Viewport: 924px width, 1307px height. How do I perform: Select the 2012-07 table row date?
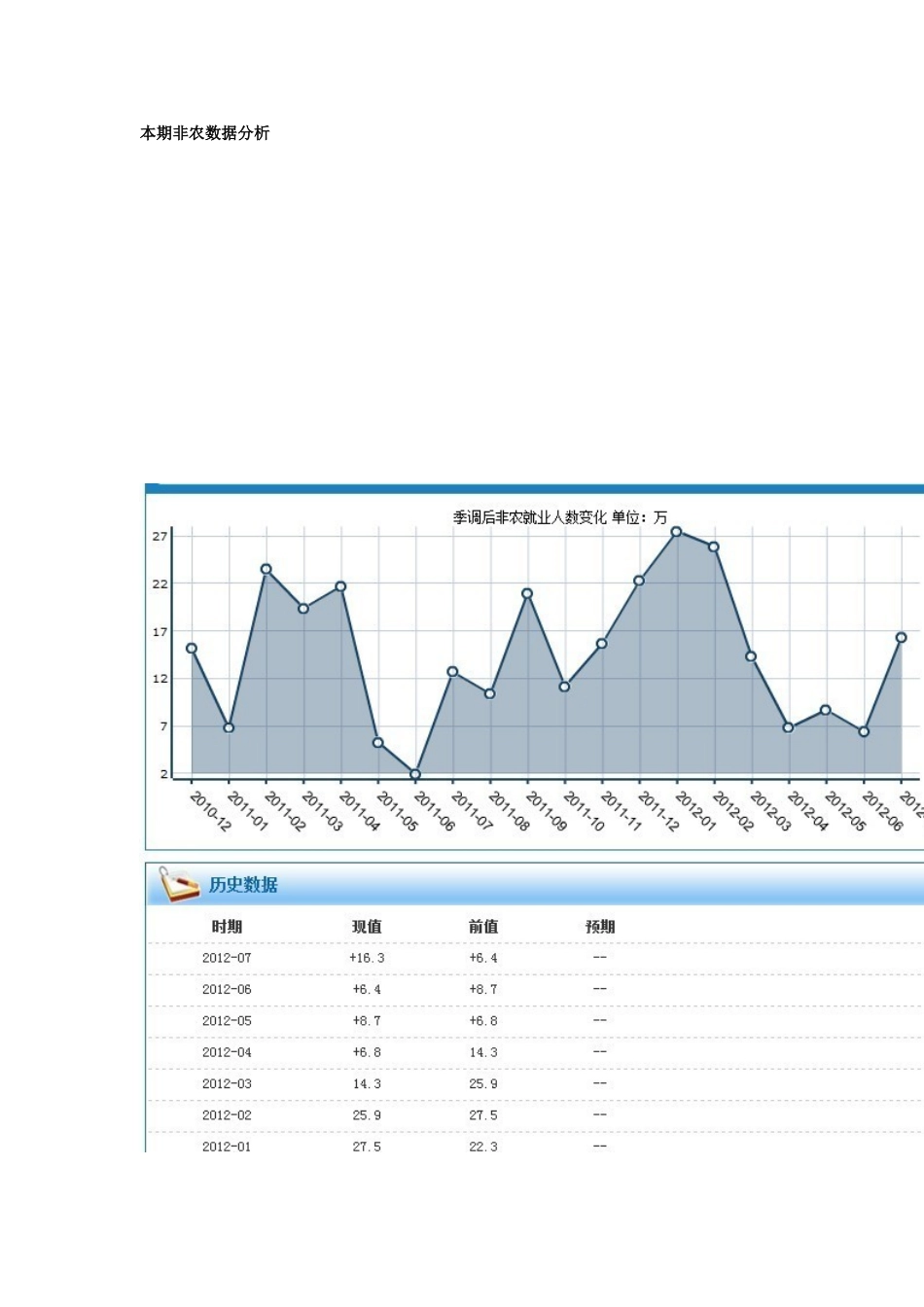[x=227, y=958]
